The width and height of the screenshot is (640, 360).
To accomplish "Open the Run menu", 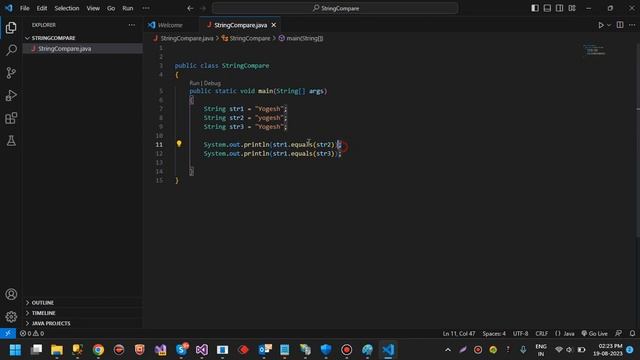I will pyautogui.click(x=128, y=8).
